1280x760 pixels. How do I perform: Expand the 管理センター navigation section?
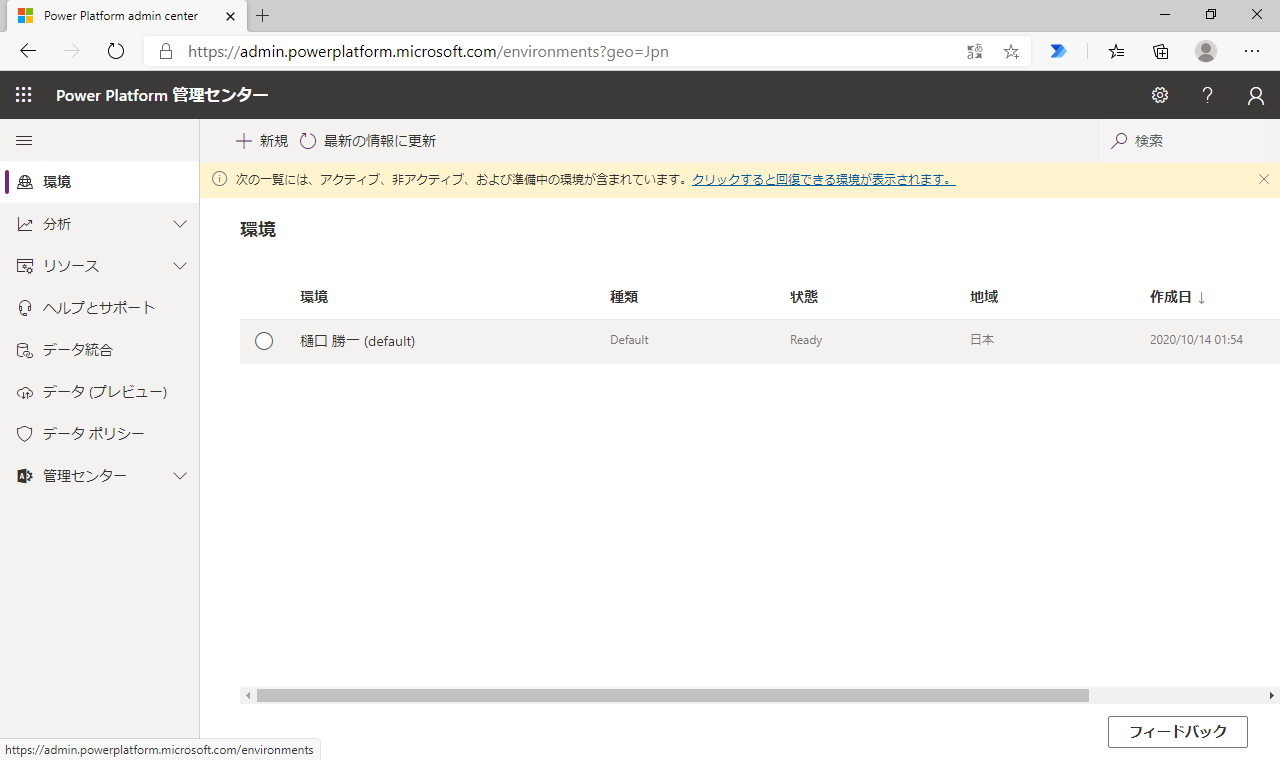pyautogui.click(x=180, y=476)
